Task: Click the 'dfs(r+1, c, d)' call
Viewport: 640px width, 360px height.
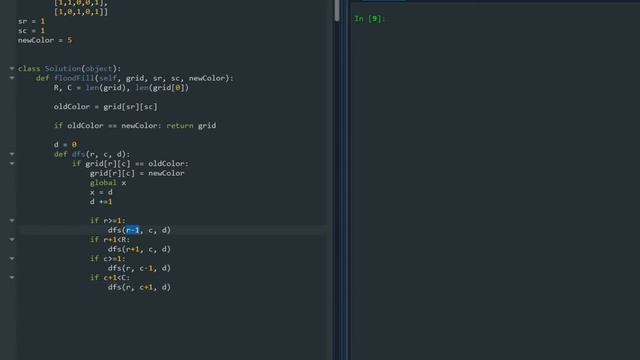Action: (x=139, y=249)
